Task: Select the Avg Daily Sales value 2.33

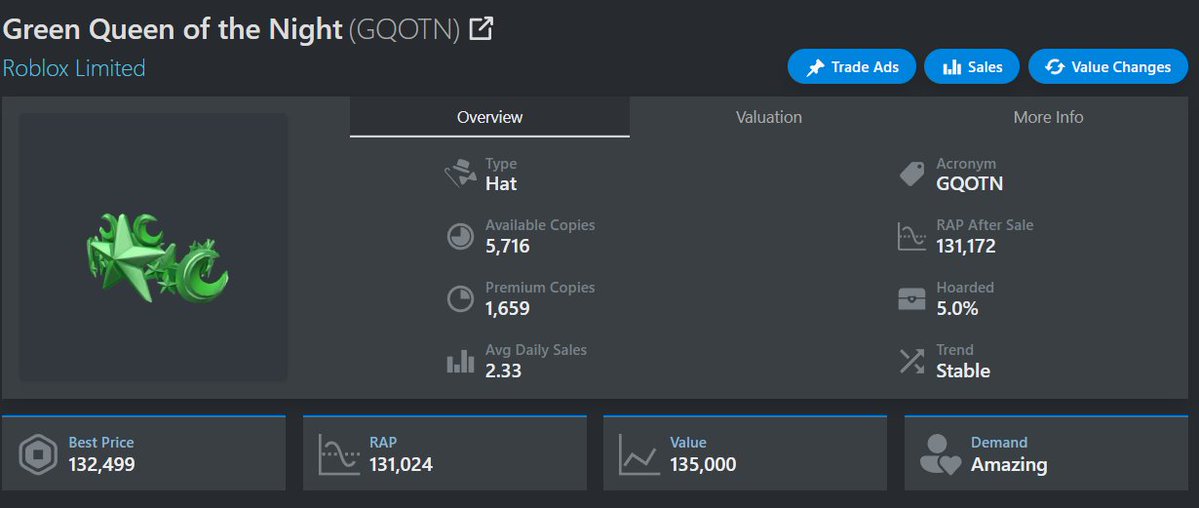Action: (x=503, y=371)
